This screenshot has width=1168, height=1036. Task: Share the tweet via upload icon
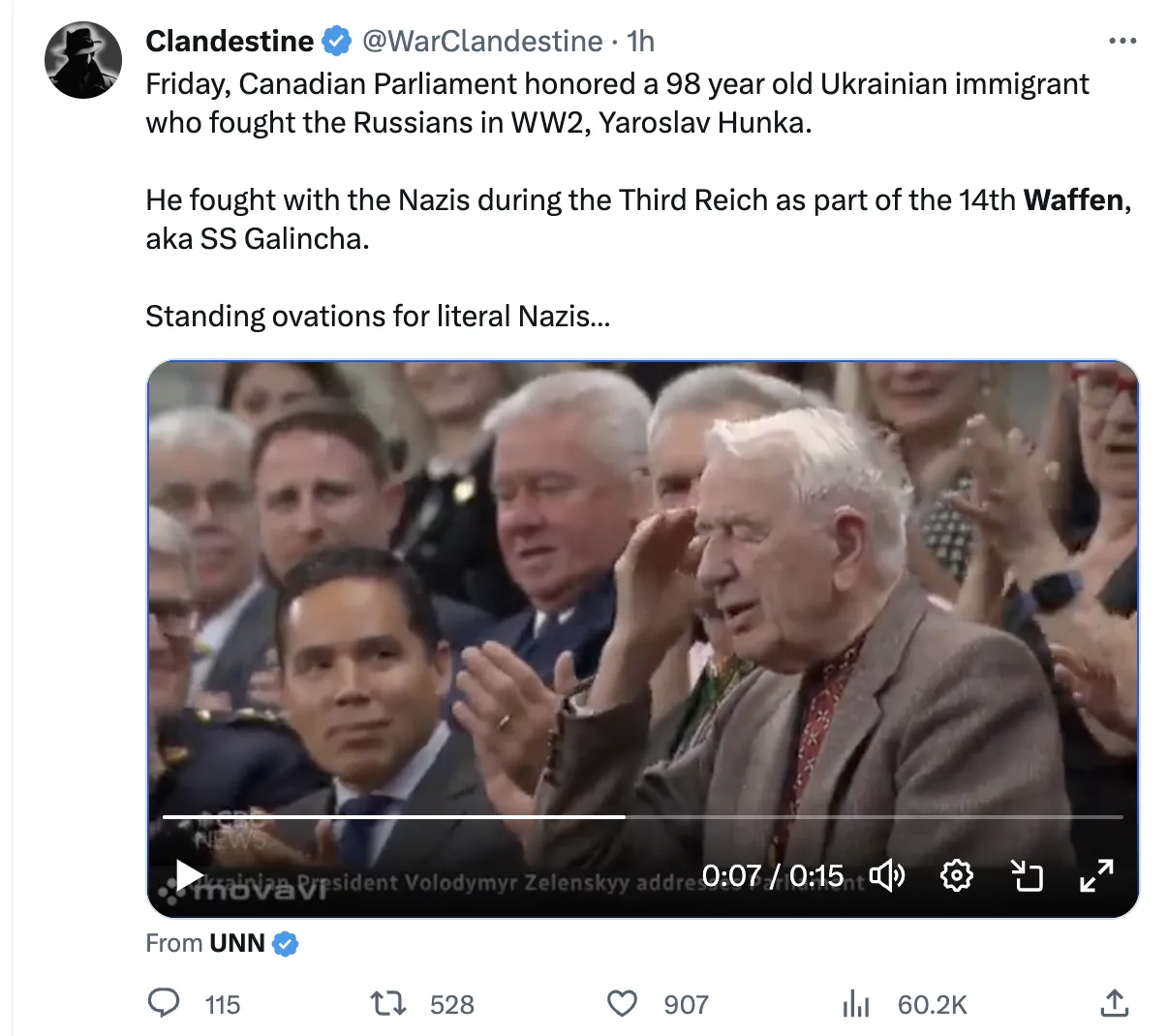(x=1115, y=1003)
